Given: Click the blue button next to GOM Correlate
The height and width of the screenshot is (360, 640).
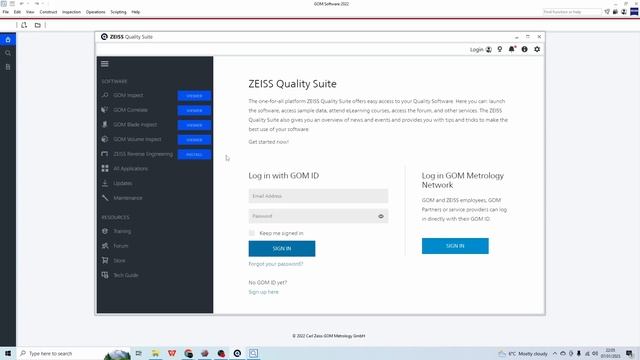Looking at the screenshot, I should [x=194, y=110].
